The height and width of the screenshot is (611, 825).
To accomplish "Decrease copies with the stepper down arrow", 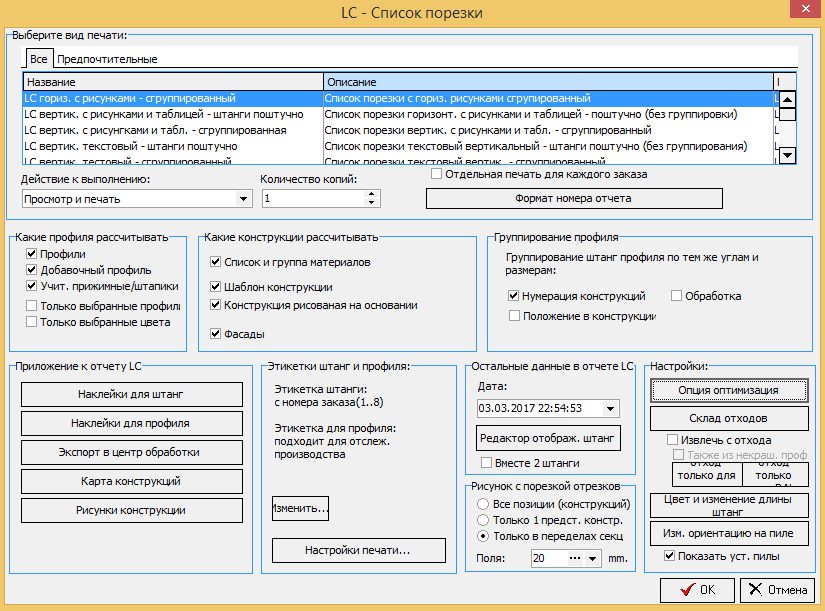I will pyautogui.click(x=371, y=203).
